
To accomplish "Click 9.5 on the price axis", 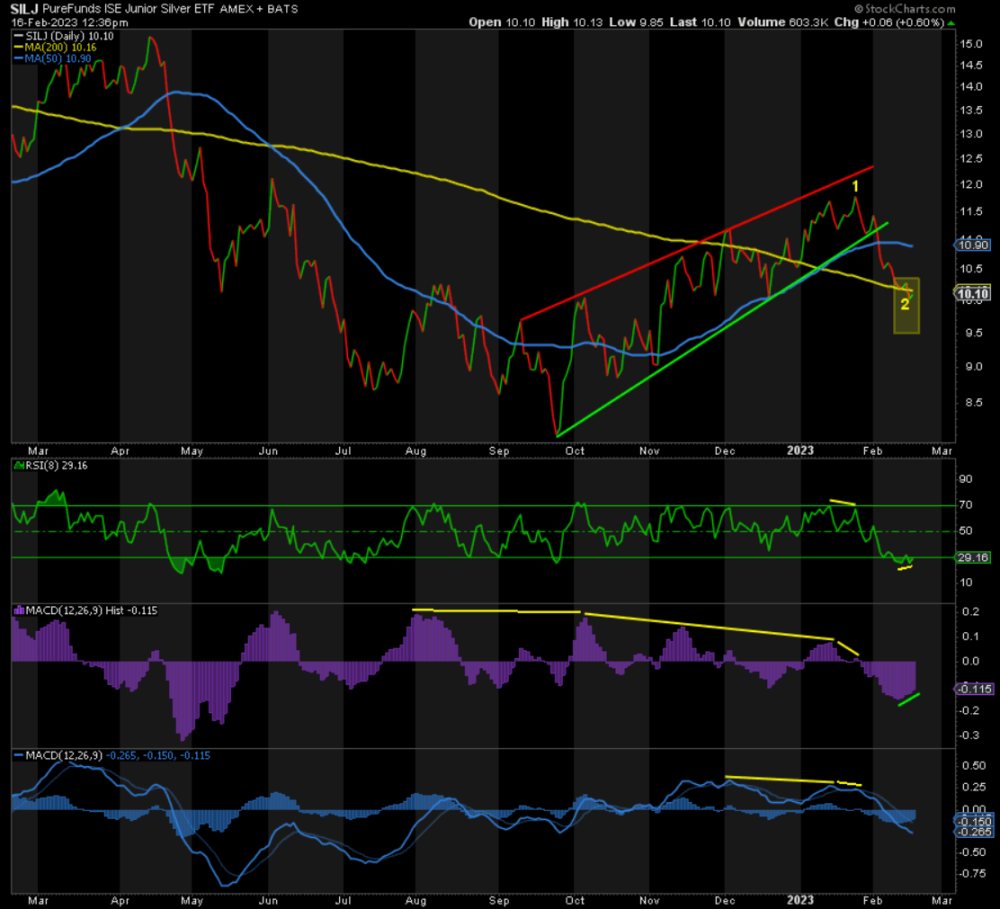I will pyautogui.click(x=973, y=333).
